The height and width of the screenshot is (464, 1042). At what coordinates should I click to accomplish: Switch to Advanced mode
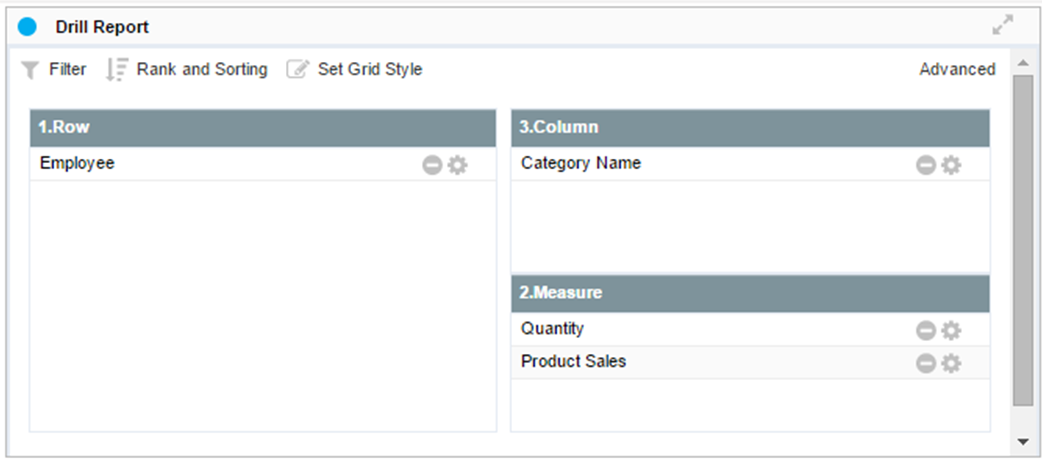point(957,70)
